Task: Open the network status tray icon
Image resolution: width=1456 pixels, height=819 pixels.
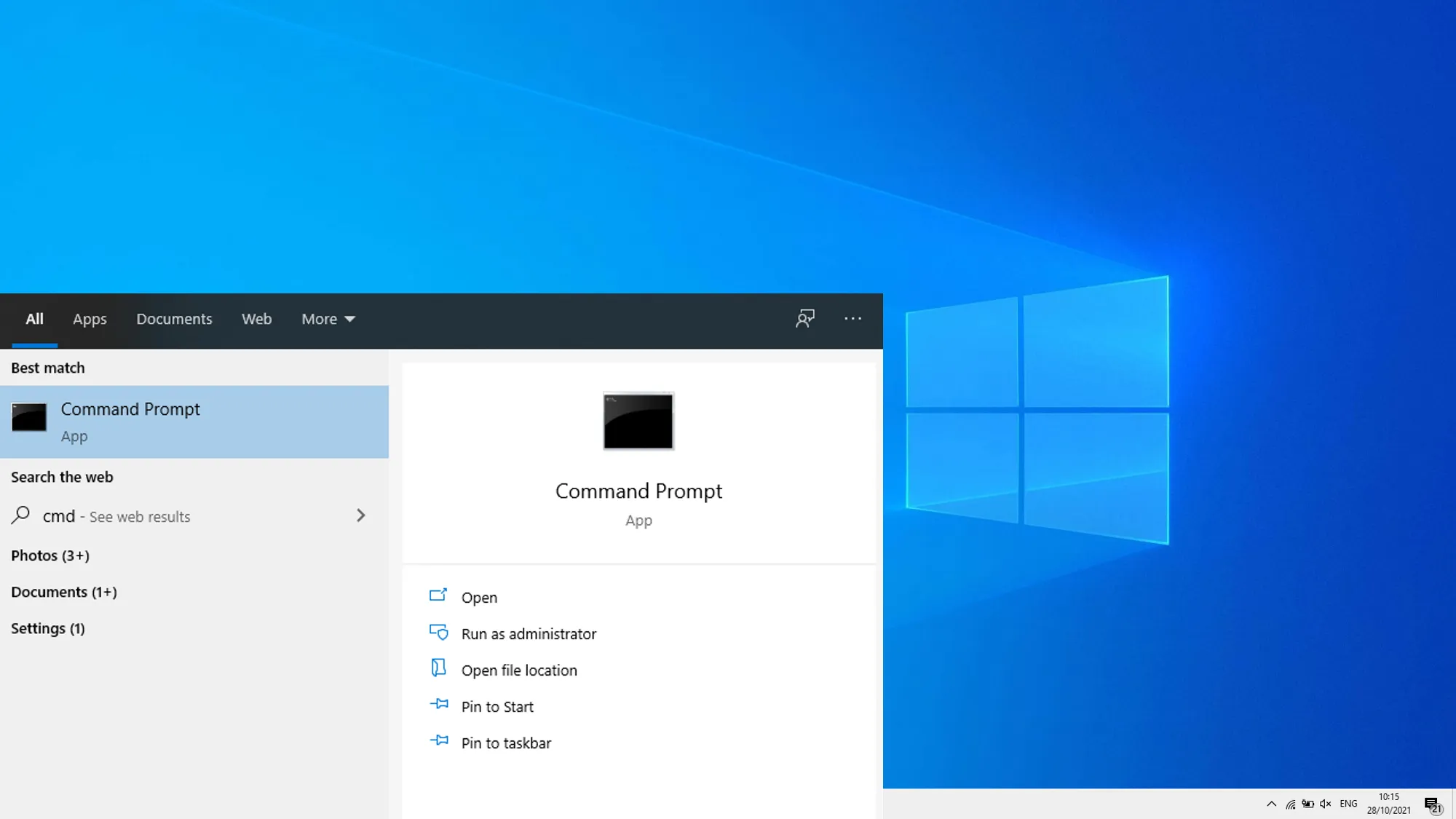Action: 1290,804
